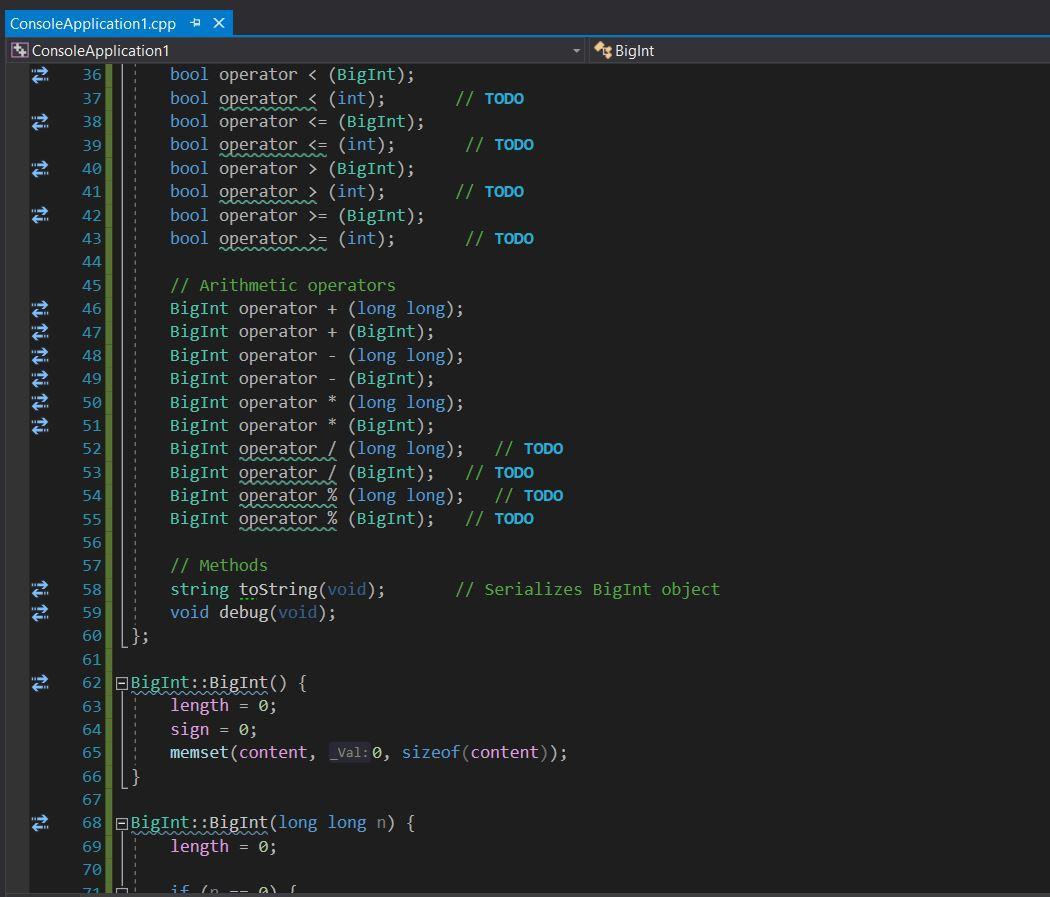Click the '_Val:' parameter hint in memset
This screenshot has width=1050, height=897.
[349, 753]
